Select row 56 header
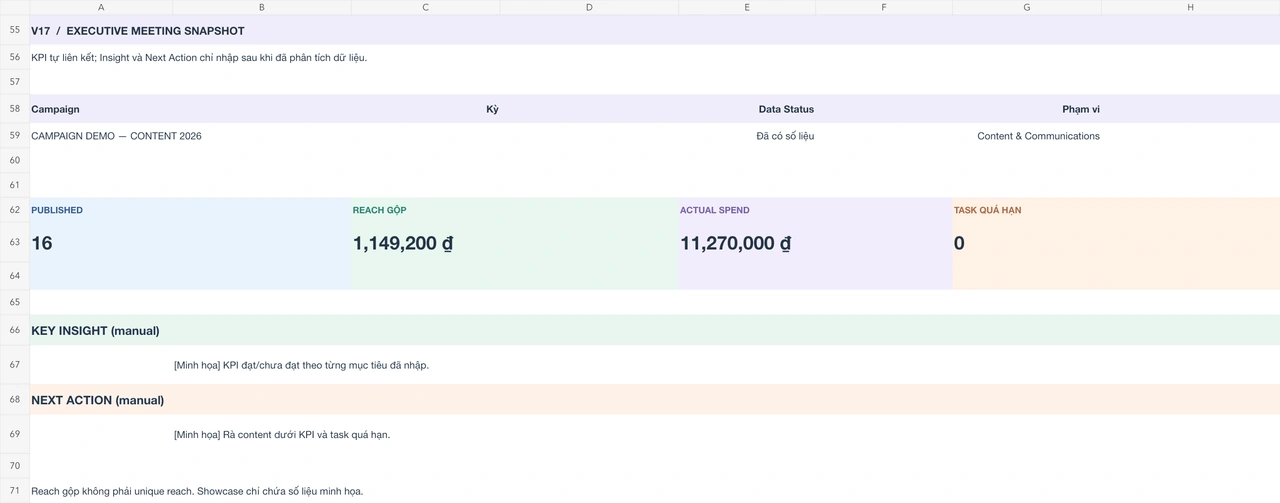Screen dimensions: 1280x503 point(15,57)
